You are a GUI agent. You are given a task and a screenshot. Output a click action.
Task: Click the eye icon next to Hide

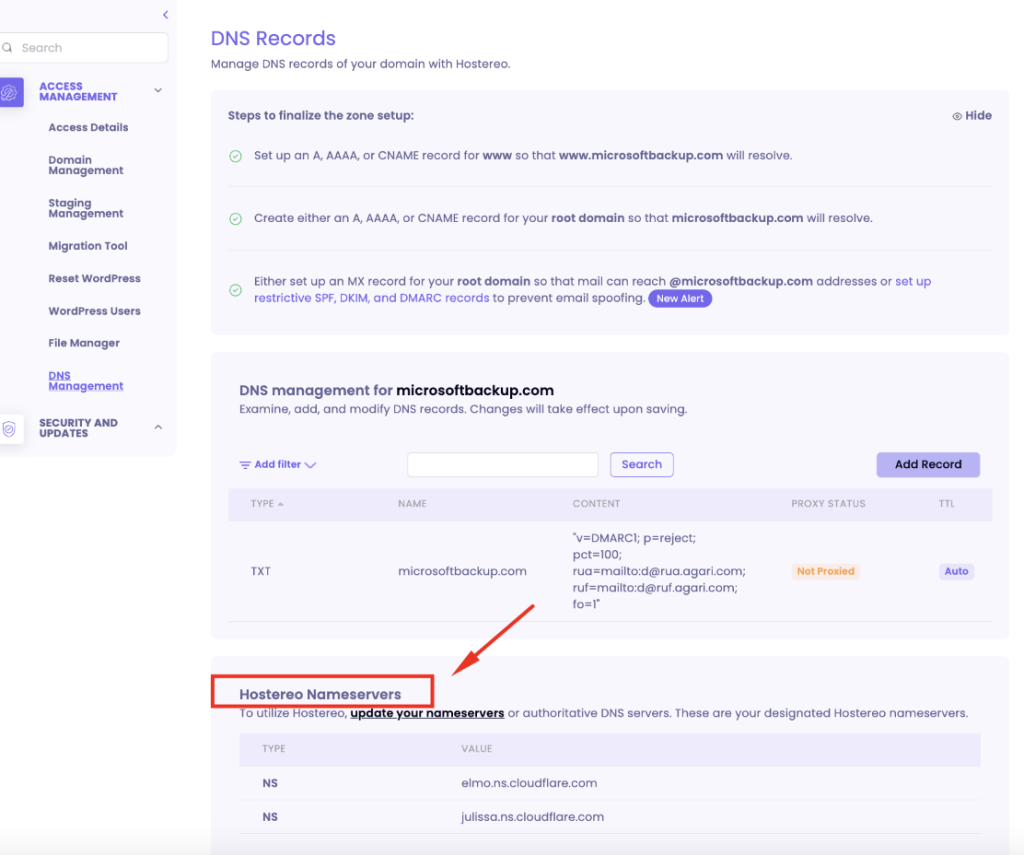pyautogui.click(x=957, y=116)
